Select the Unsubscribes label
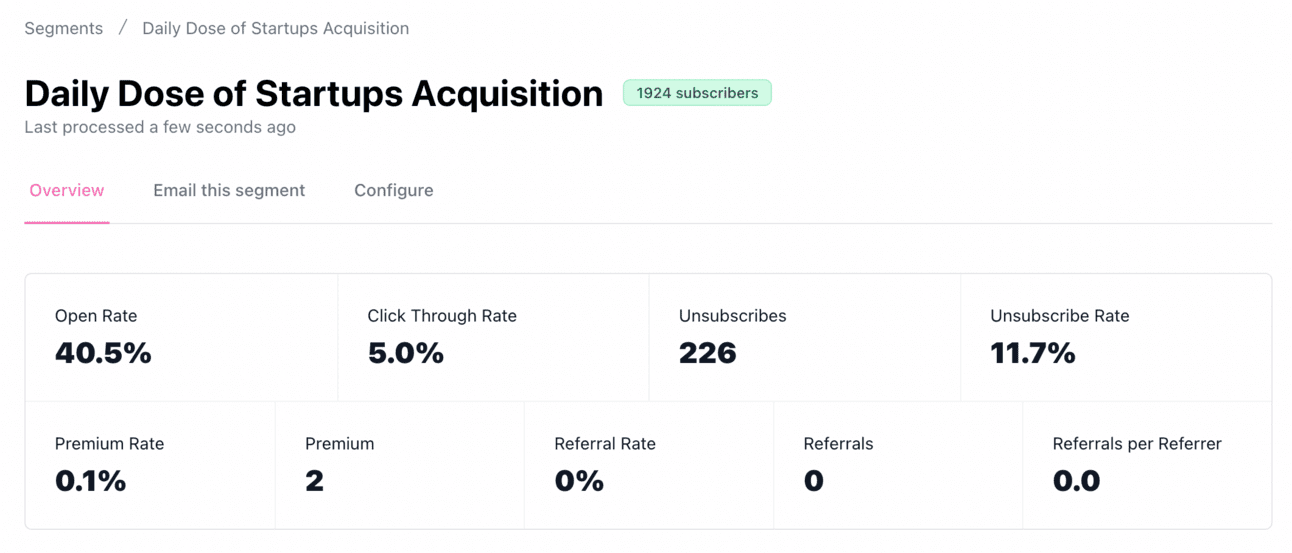 click(732, 316)
